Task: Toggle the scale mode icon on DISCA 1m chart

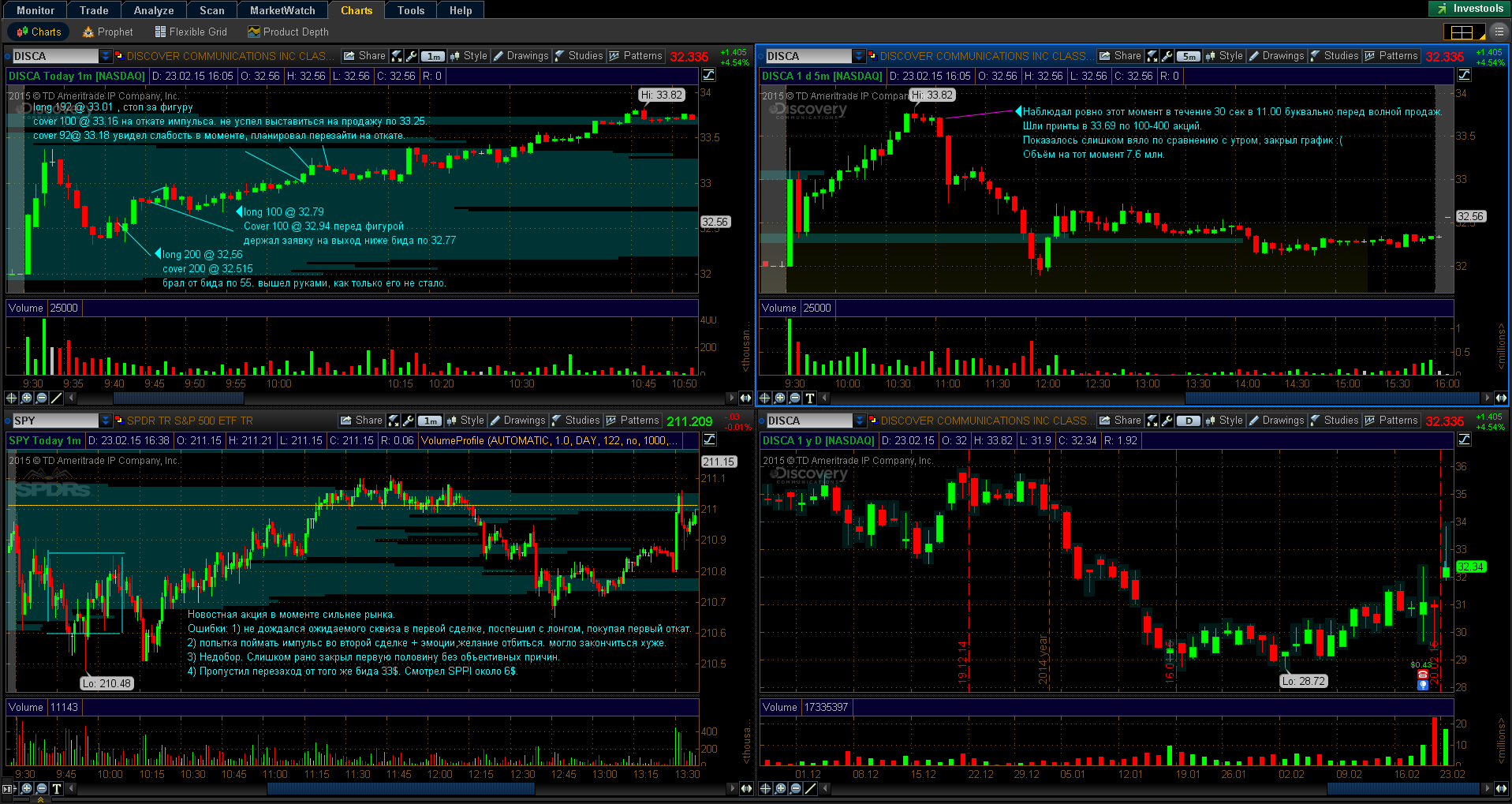Action: click(709, 75)
